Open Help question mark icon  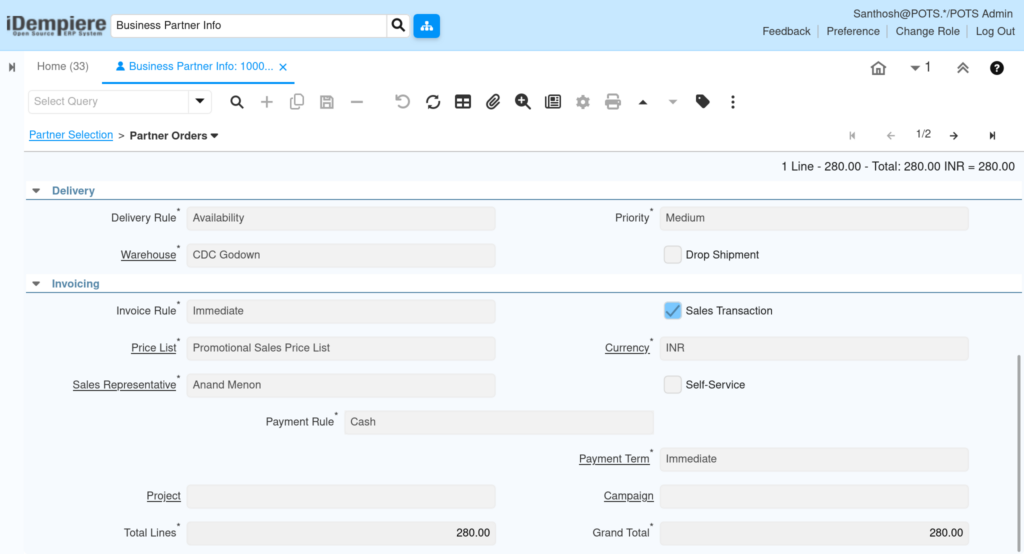[x=997, y=68]
